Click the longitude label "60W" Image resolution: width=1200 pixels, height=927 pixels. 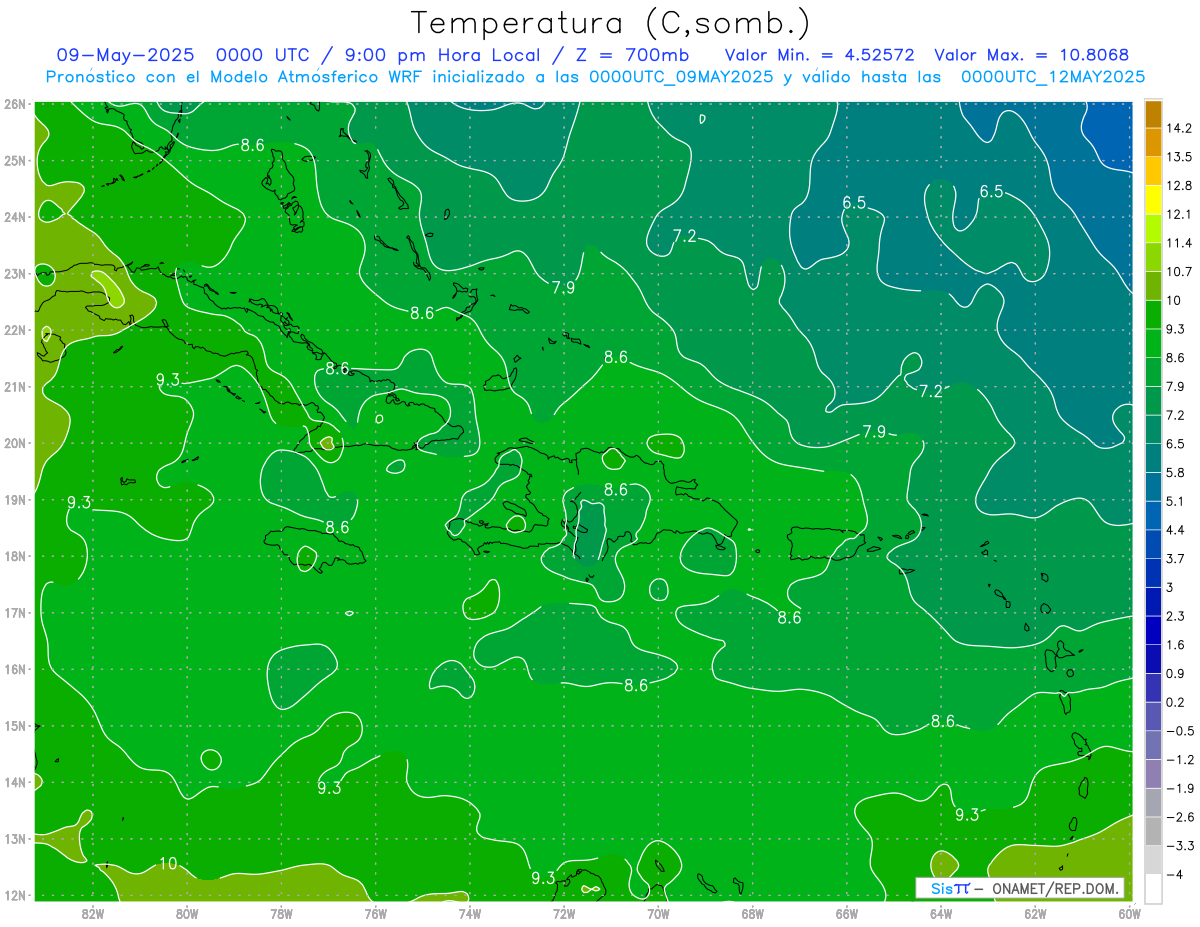pos(1129,913)
